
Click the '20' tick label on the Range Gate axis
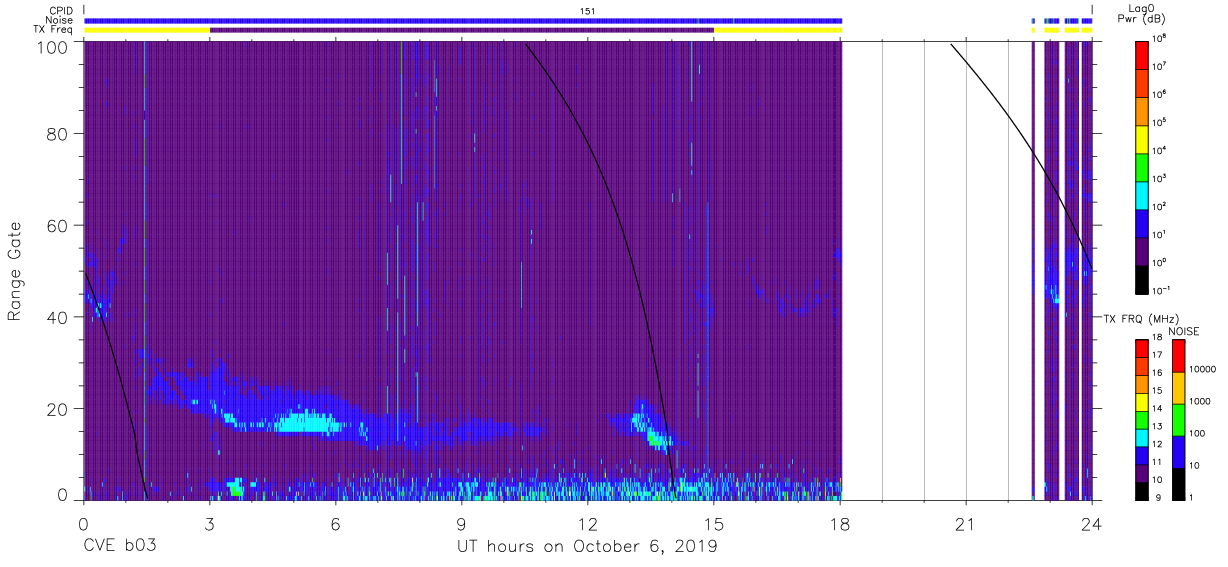tap(58, 409)
